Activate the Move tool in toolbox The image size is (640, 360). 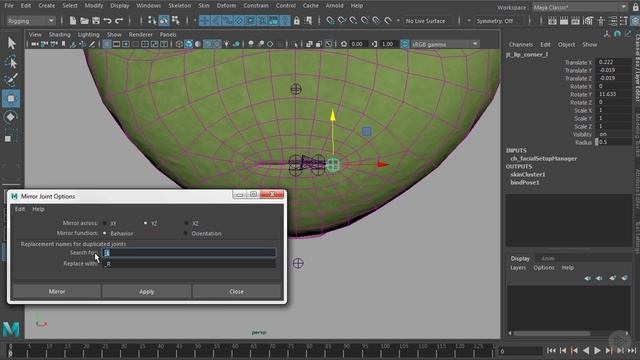tap(11, 99)
